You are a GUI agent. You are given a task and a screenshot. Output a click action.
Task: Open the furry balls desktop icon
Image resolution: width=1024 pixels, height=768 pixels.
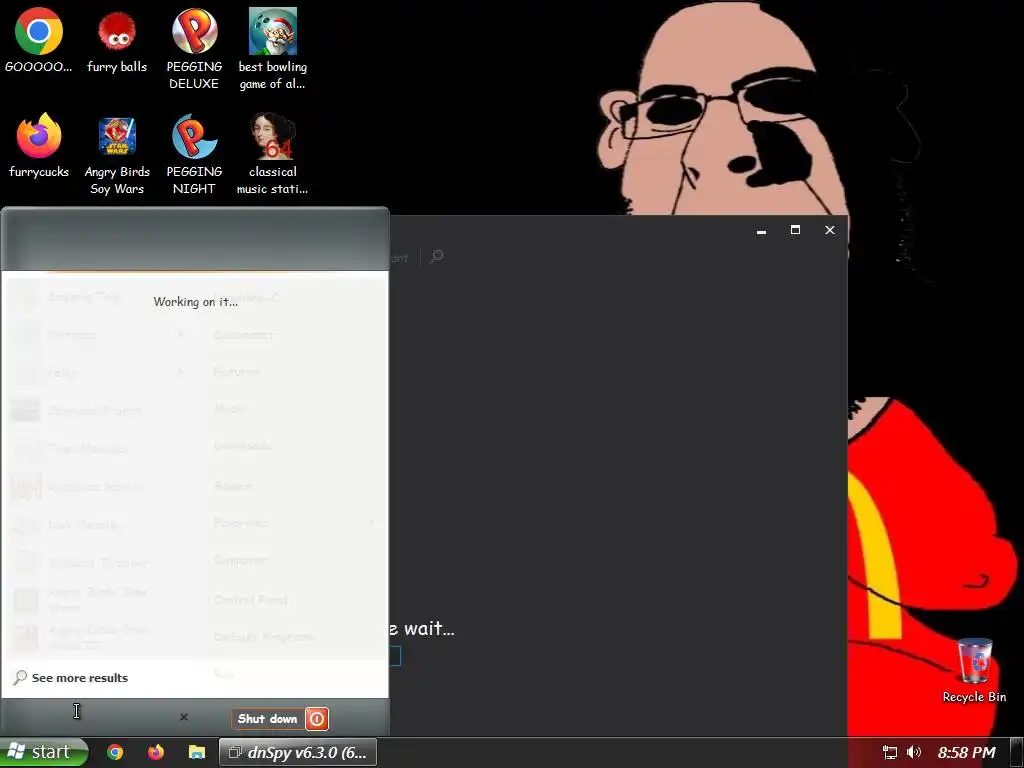click(x=117, y=40)
